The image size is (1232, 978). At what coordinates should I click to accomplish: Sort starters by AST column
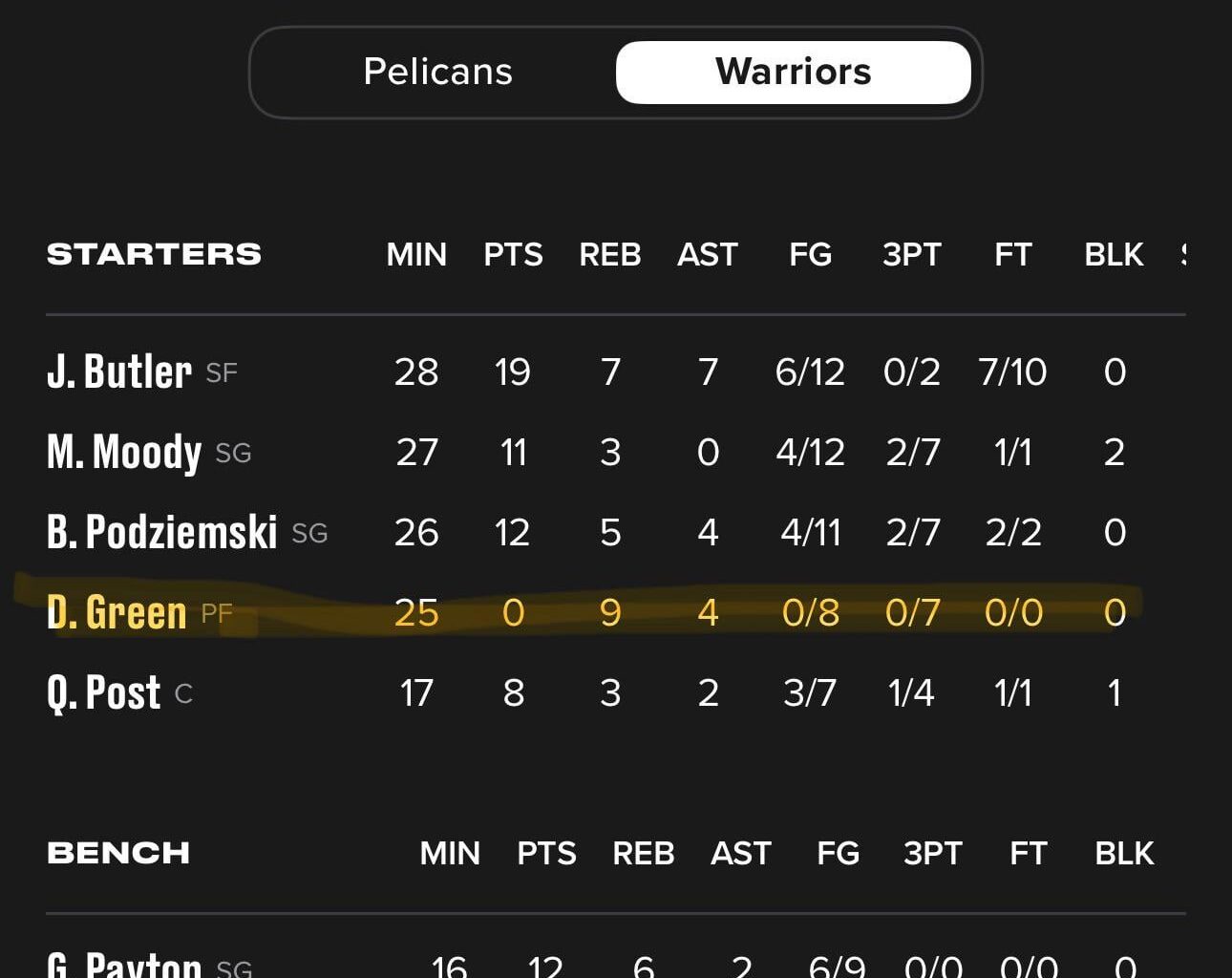708,255
